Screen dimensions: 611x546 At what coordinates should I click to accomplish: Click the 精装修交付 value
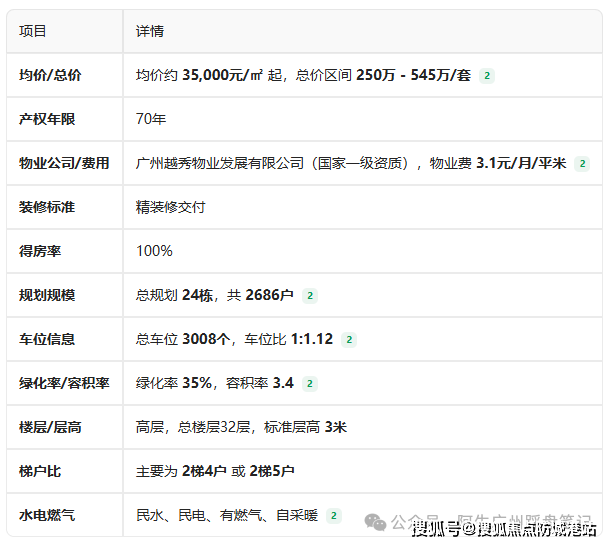pyautogui.click(x=171, y=207)
